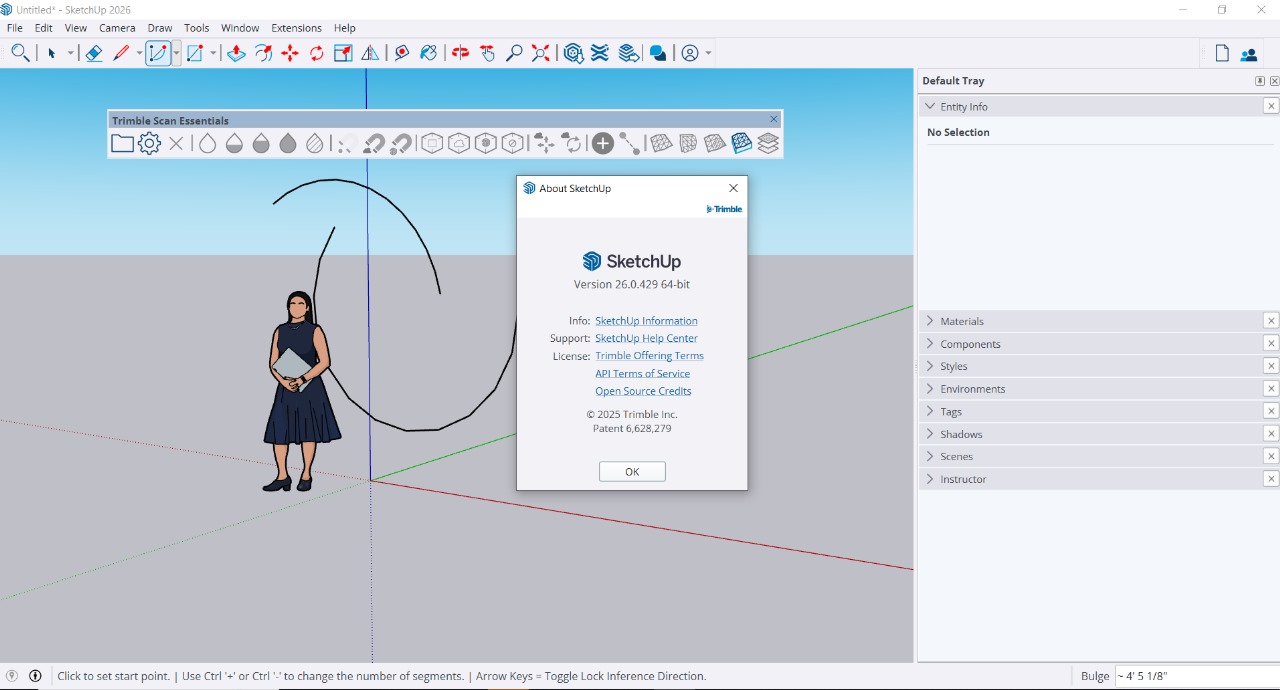The width and height of the screenshot is (1280, 690).
Task: Select the Rectangle shapes tool
Action: [x=195, y=53]
